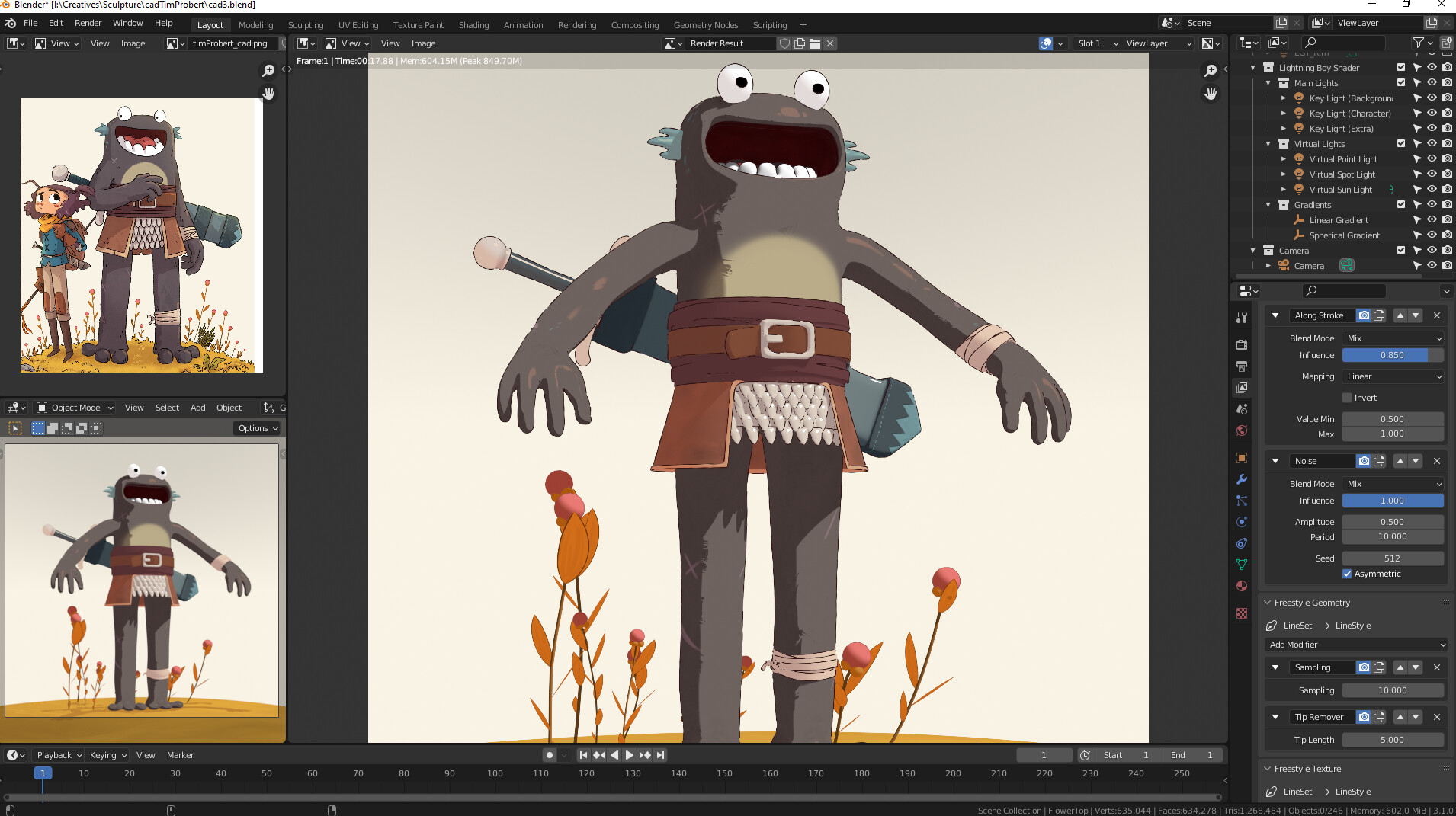Duplicate the Sampling modifier
The height and width of the screenshot is (816, 1456).
coord(1379,667)
